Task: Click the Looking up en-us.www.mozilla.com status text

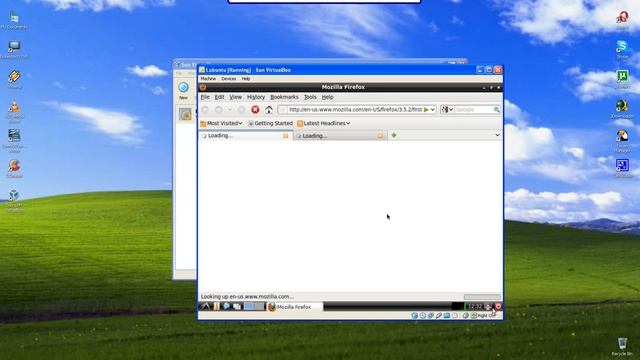Action: (247, 297)
